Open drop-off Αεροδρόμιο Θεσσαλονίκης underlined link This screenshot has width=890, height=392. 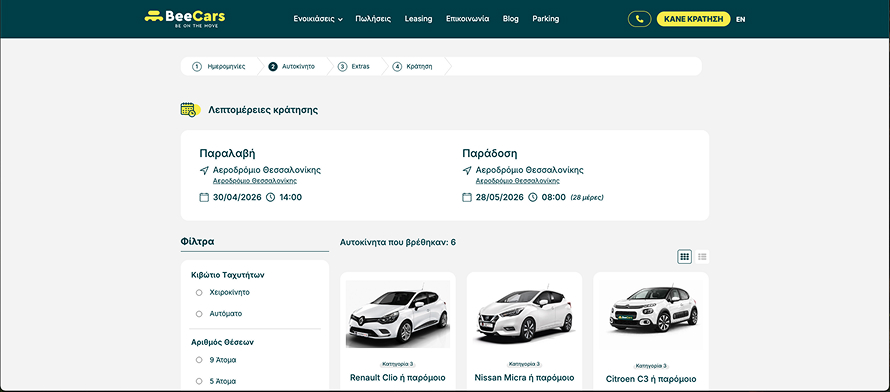pos(518,181)
